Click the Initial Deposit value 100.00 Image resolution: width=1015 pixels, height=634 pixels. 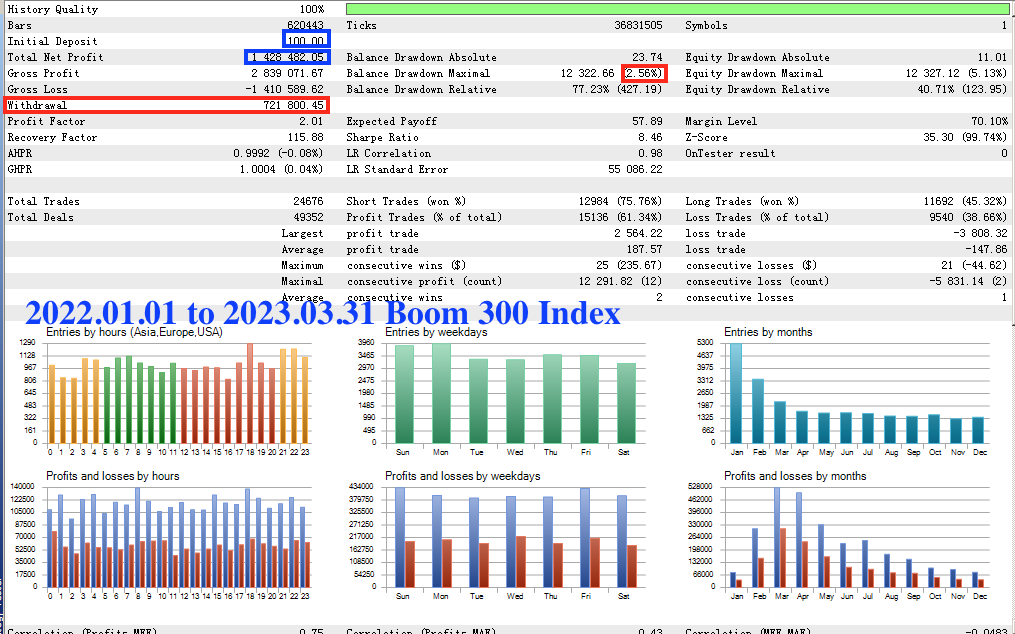pyautogui.click(x=306, y=41)
